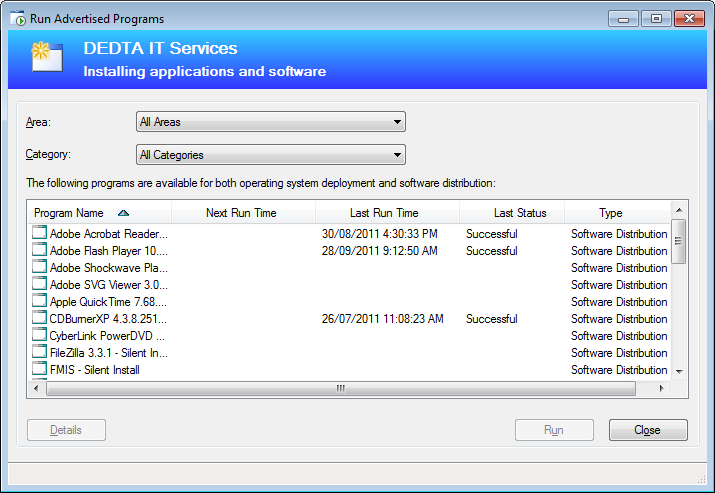Select the CyberLink PowerDVD ... row text
Image resolution: width=715 pixels, height=493 pixels.
[107, 336]
